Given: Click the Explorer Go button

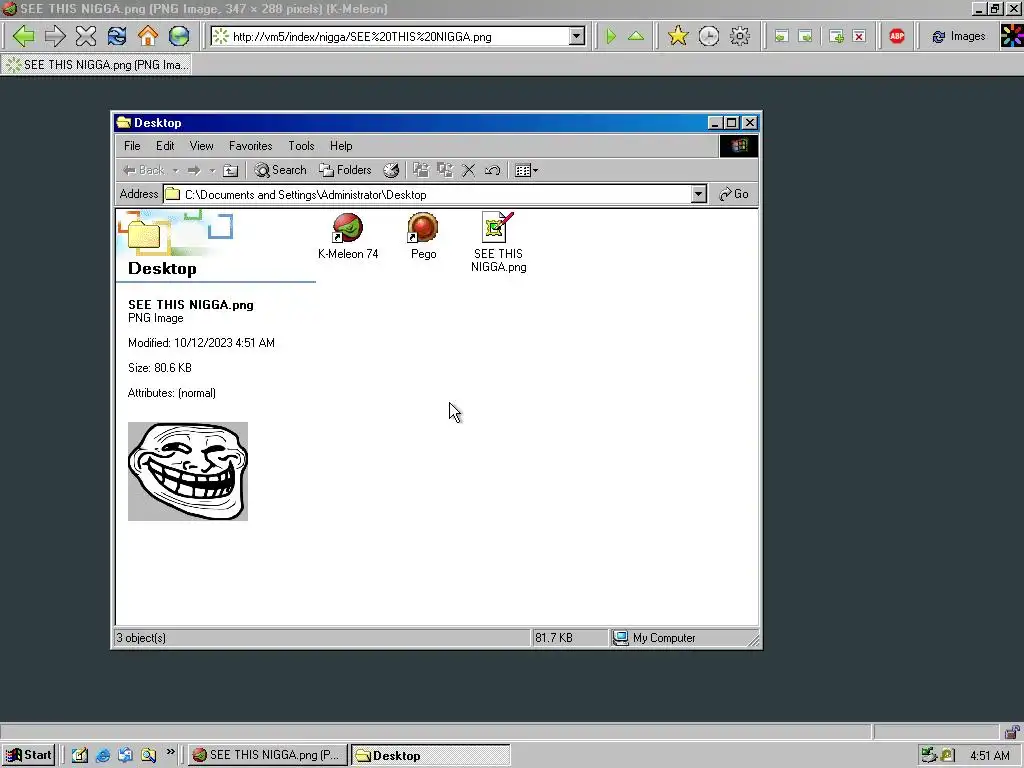Looking at the screenshot, I should click(x=733, y=194).
